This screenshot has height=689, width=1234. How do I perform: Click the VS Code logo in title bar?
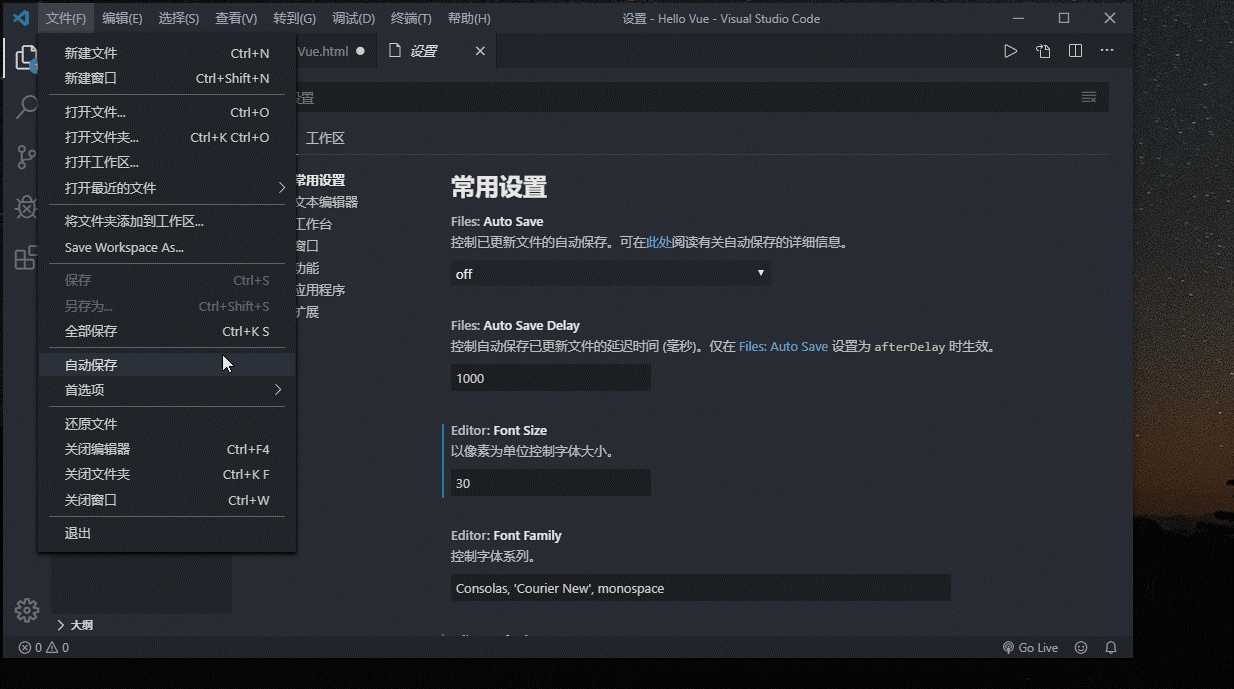pos(20,18)
